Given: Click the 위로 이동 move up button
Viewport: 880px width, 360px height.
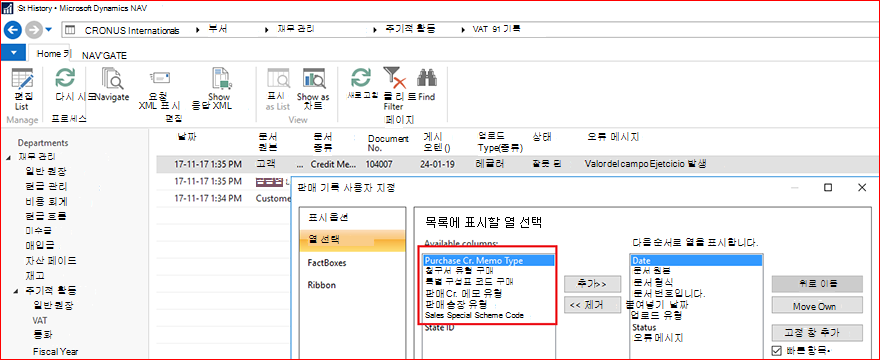Looking at the screenshot, I should pos(817,284).
